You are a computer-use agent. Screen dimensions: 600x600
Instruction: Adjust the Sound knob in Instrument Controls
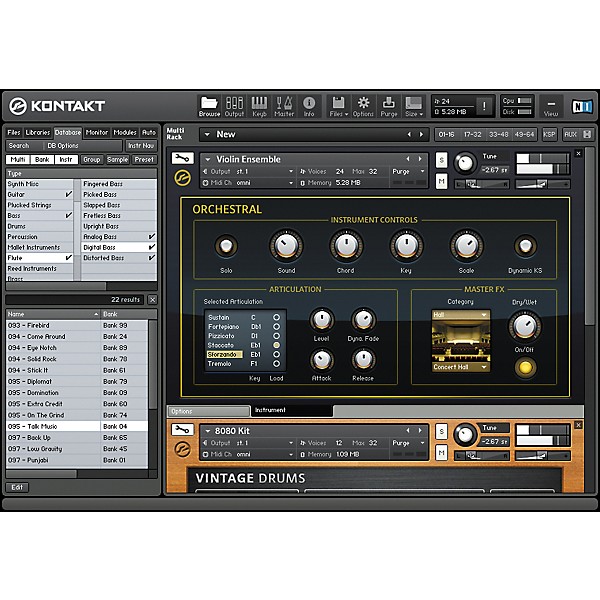tap(286, 246)
